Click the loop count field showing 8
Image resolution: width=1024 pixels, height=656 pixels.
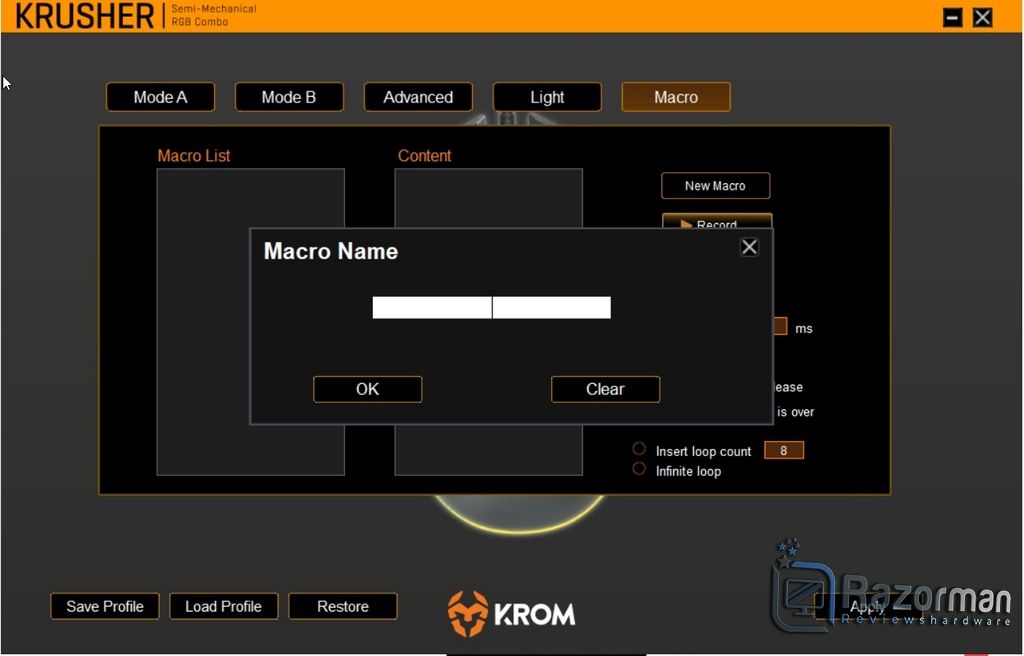click(x=784, y=450)
